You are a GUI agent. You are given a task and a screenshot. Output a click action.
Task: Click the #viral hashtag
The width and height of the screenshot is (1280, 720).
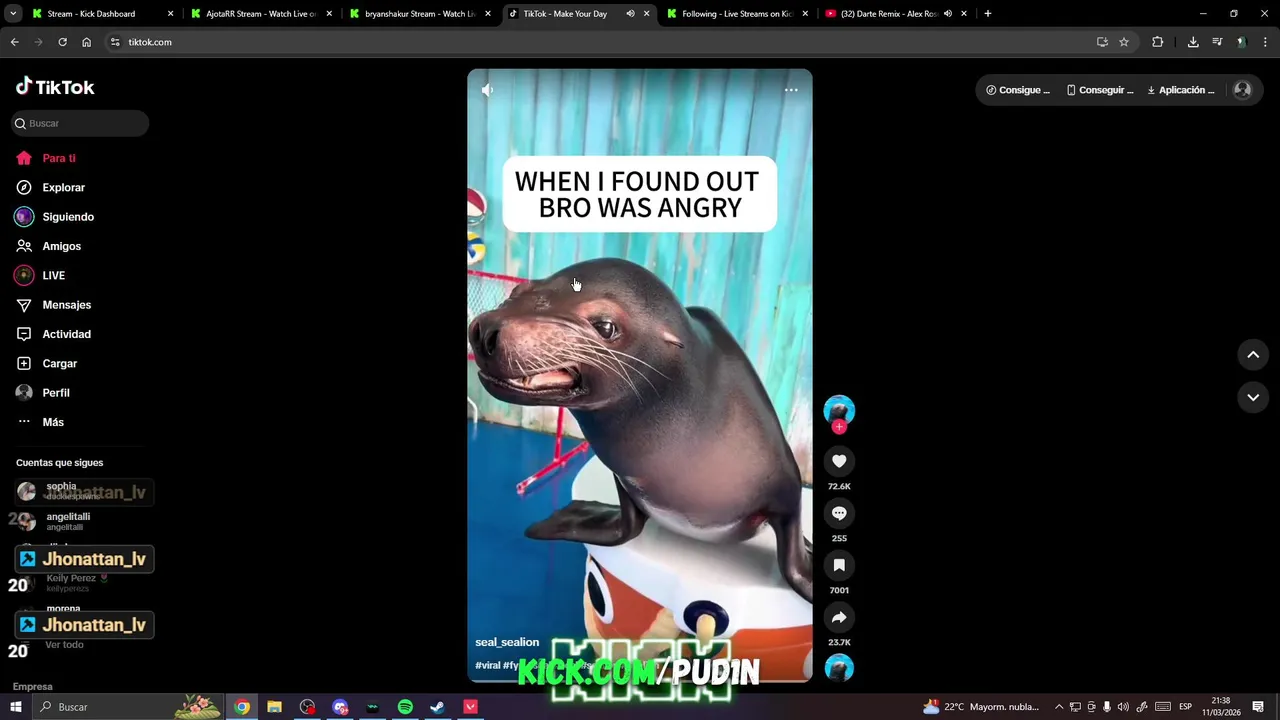pyautogui.click(x=488, y=665)
